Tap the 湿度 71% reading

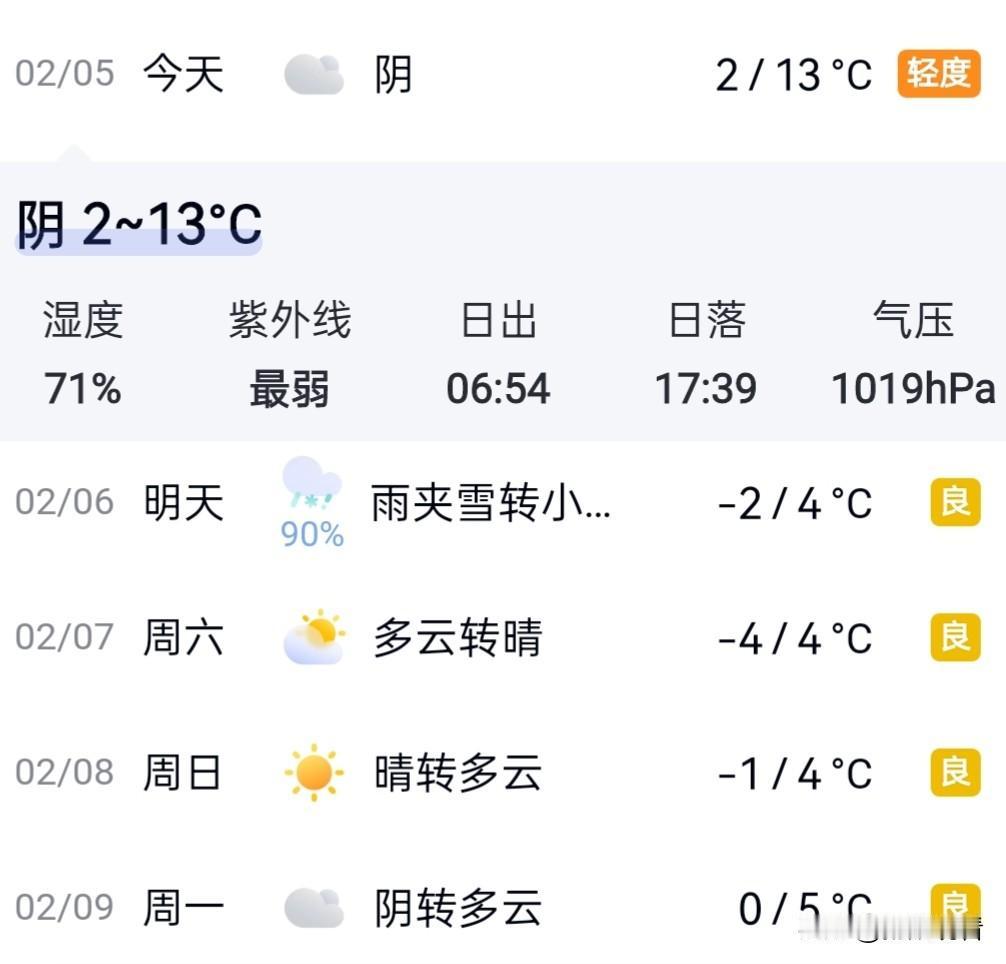(x=84, y=355)
